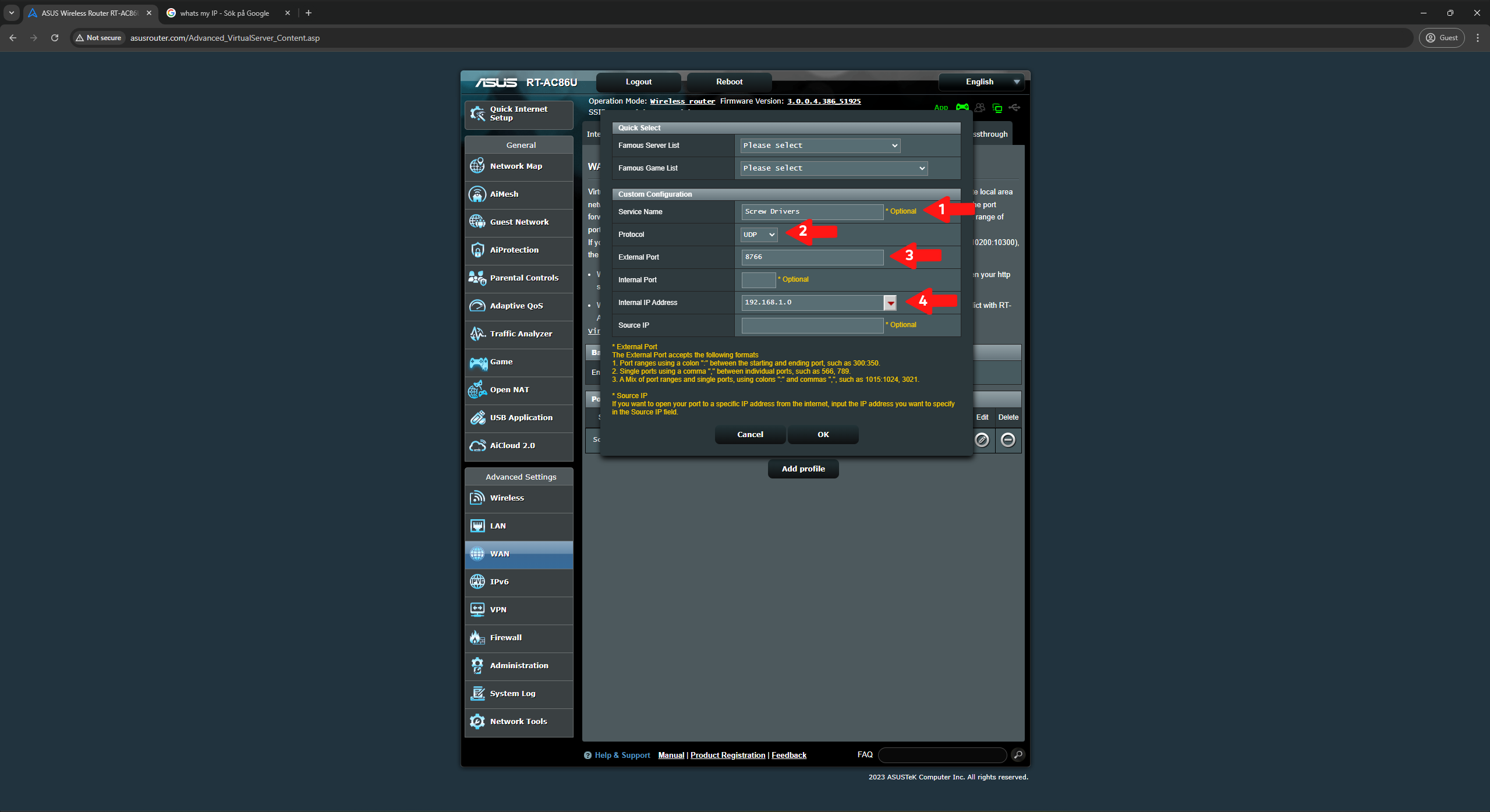Open the Protocol UDP dropdown
Screen dimensions: 1490x812
759,235
